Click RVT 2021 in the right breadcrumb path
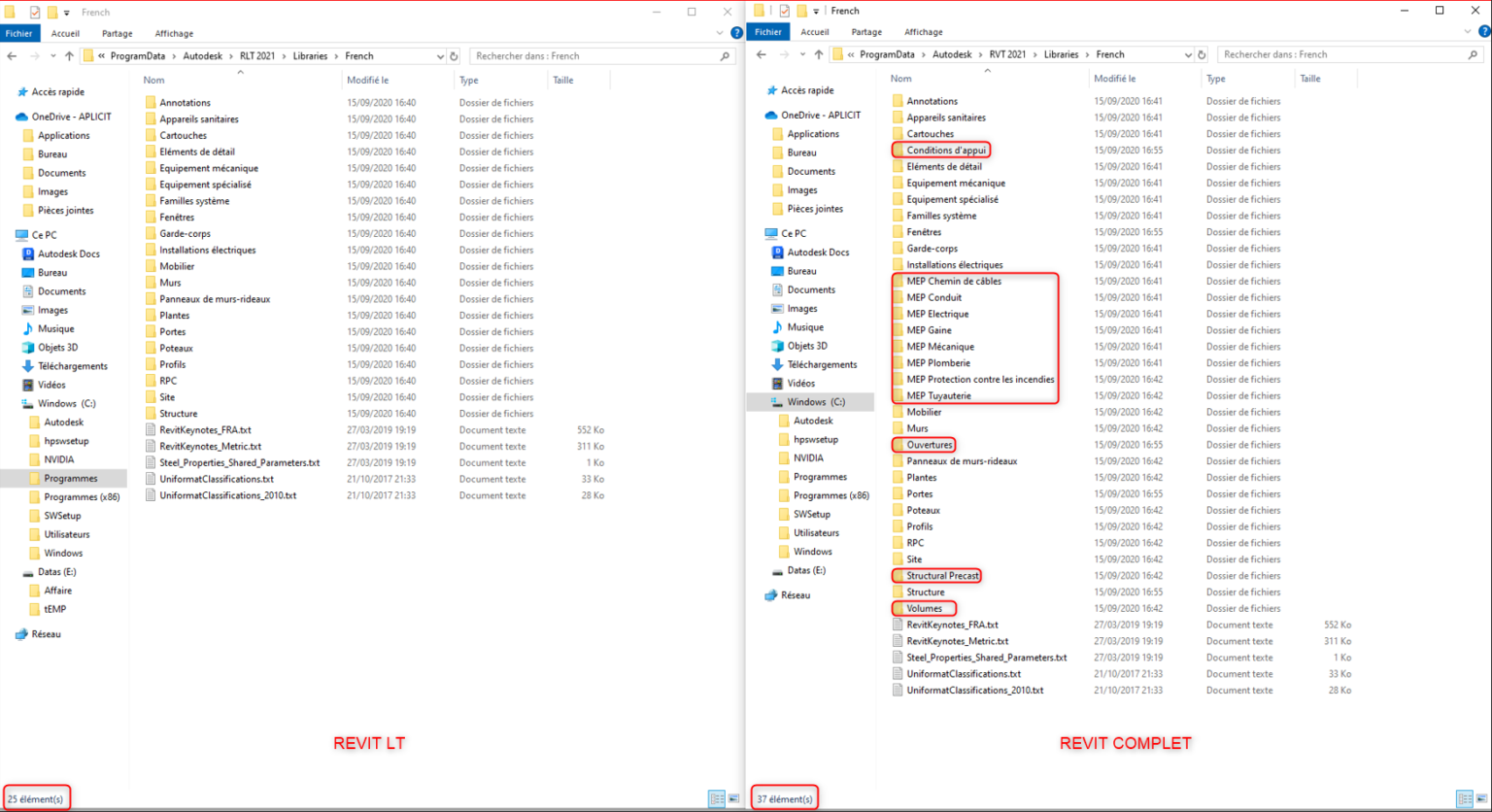 pyautogui.click(x=1007, y=54)
